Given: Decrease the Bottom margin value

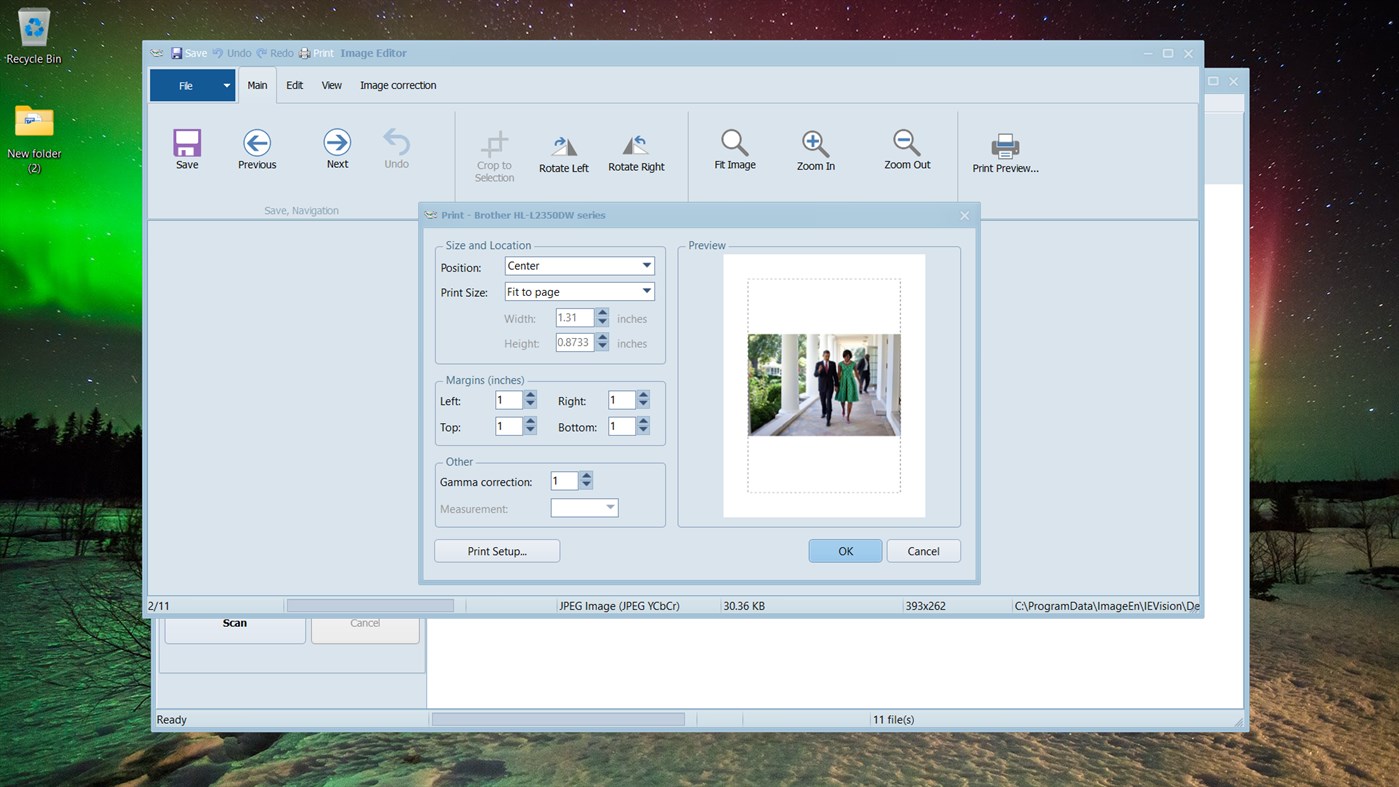Looking at the screenshot, I should click(643, 430).
